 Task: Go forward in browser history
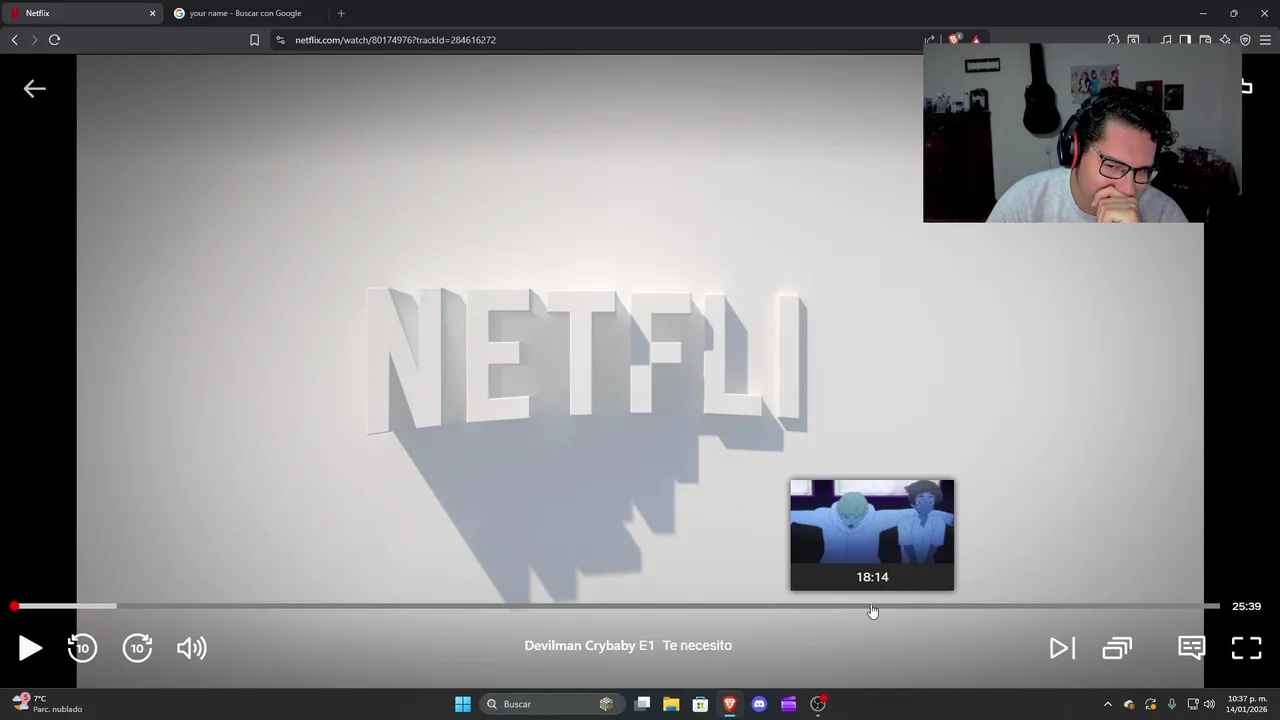pyautogui.click(x=34, y=40)
